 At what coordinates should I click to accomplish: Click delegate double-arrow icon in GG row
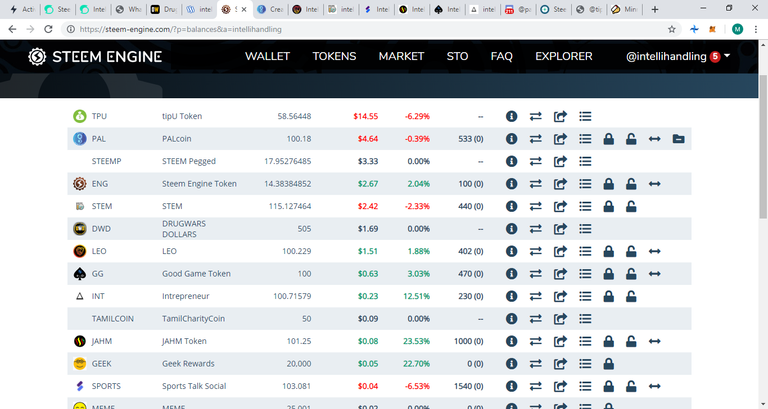[x=654, y=274]
